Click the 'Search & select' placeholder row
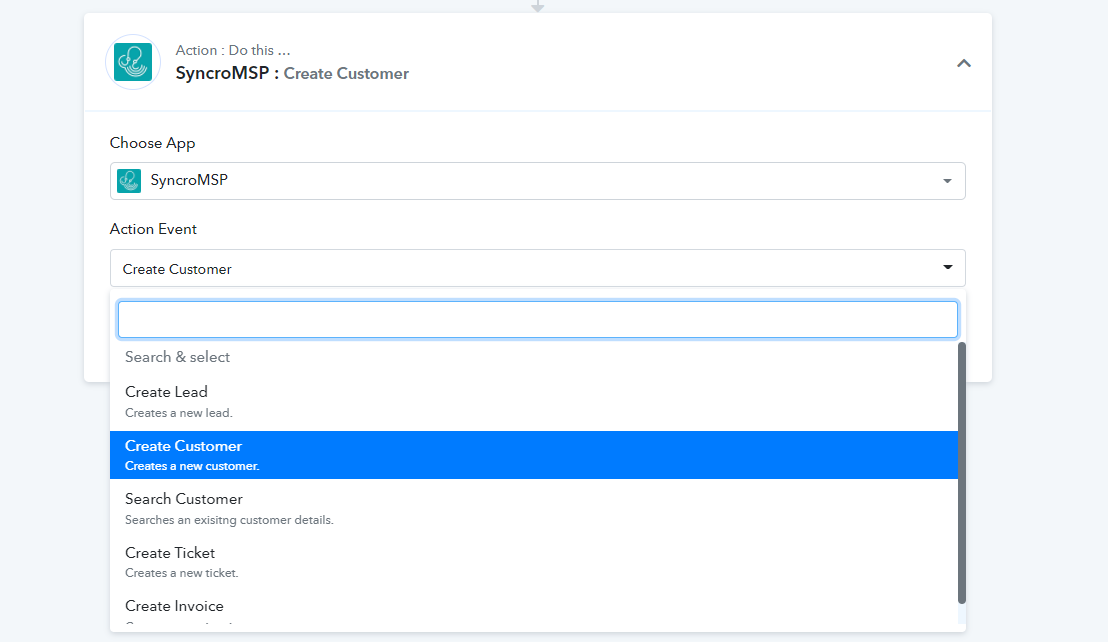The height and width of the screenshot is (642, 1108). (534, 357)
